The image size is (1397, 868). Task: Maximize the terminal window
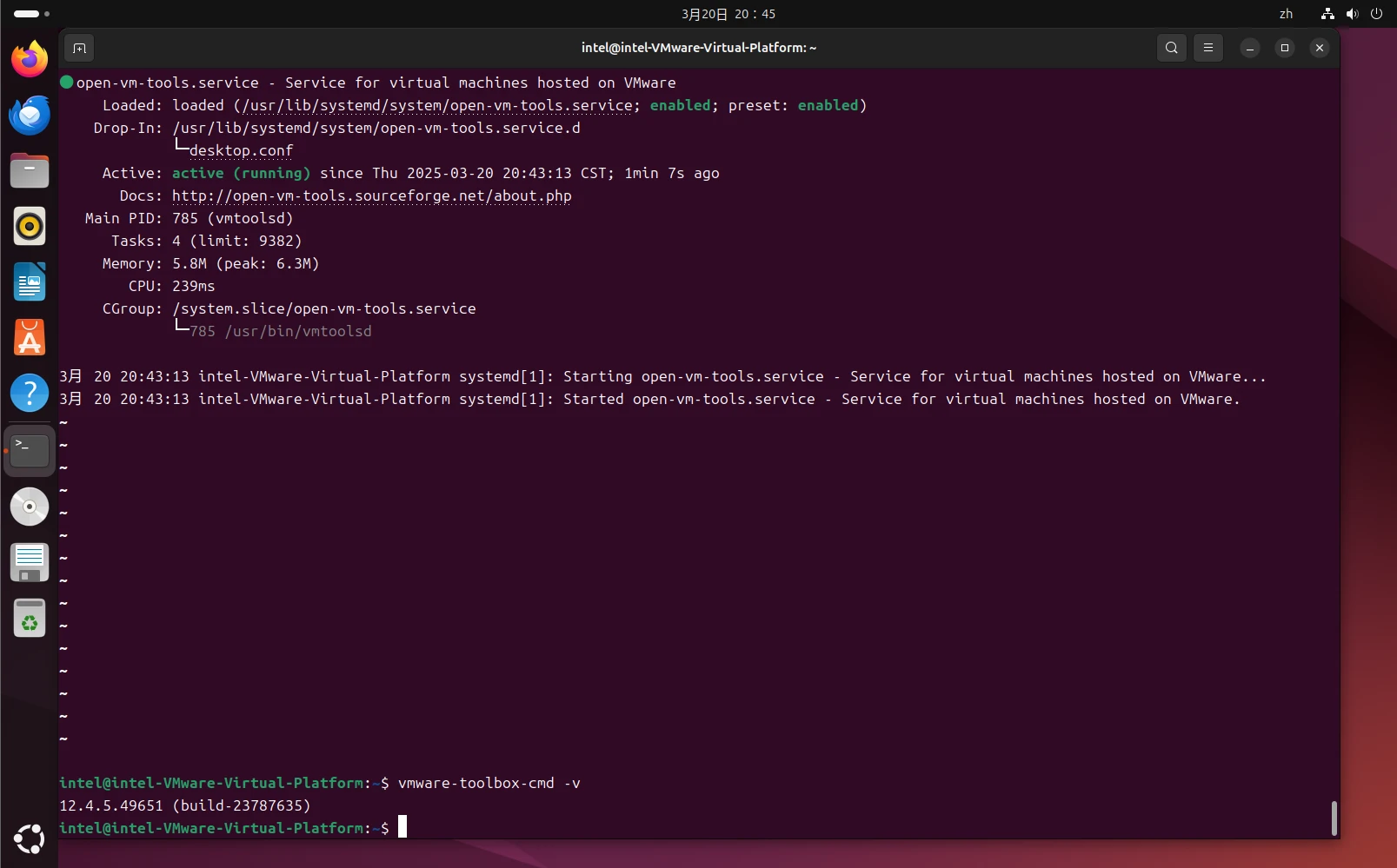(x=1285, y=48)
